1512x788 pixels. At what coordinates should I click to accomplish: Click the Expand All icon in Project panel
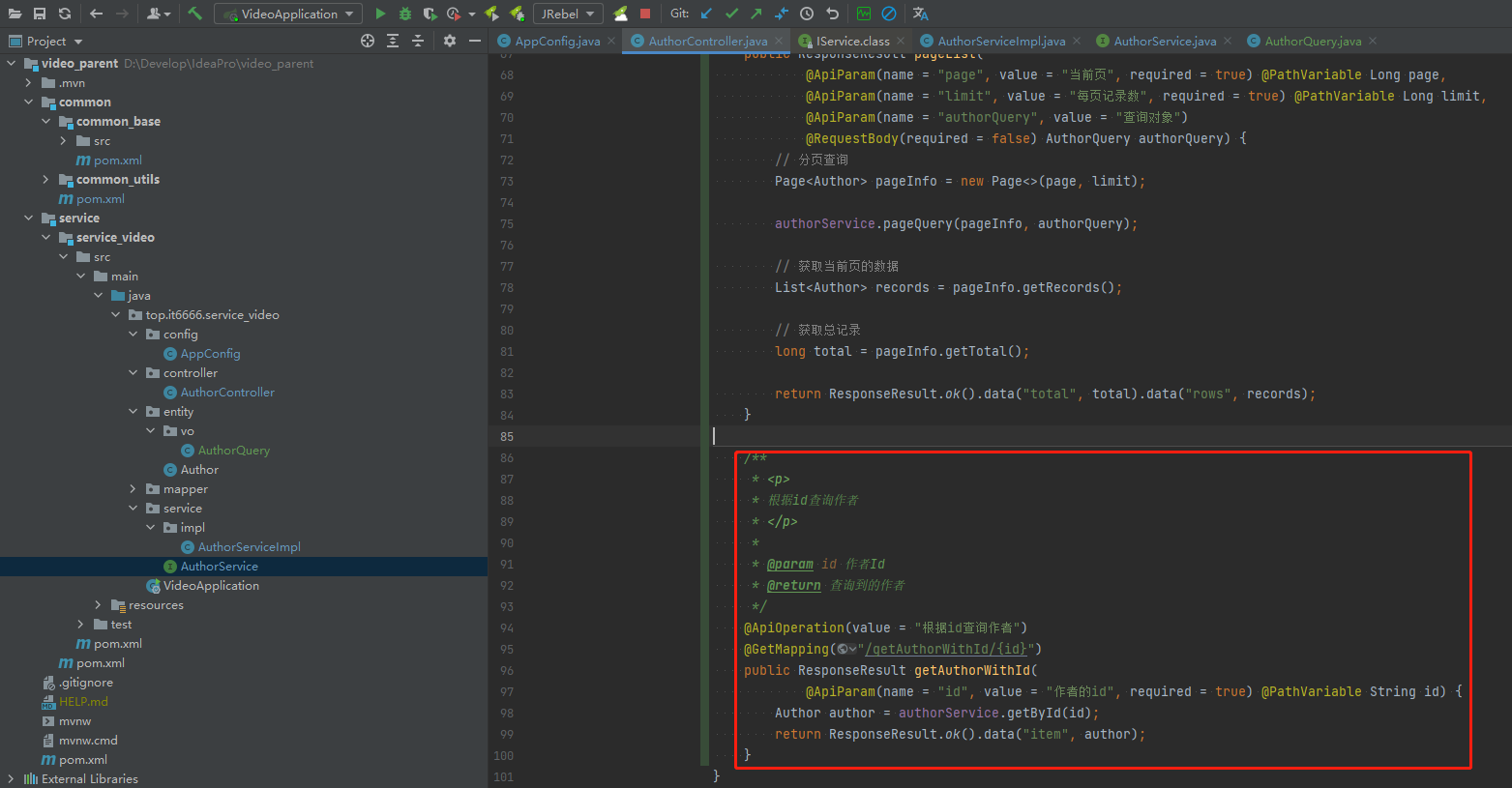pyautogui.click(x=393, y=41)
